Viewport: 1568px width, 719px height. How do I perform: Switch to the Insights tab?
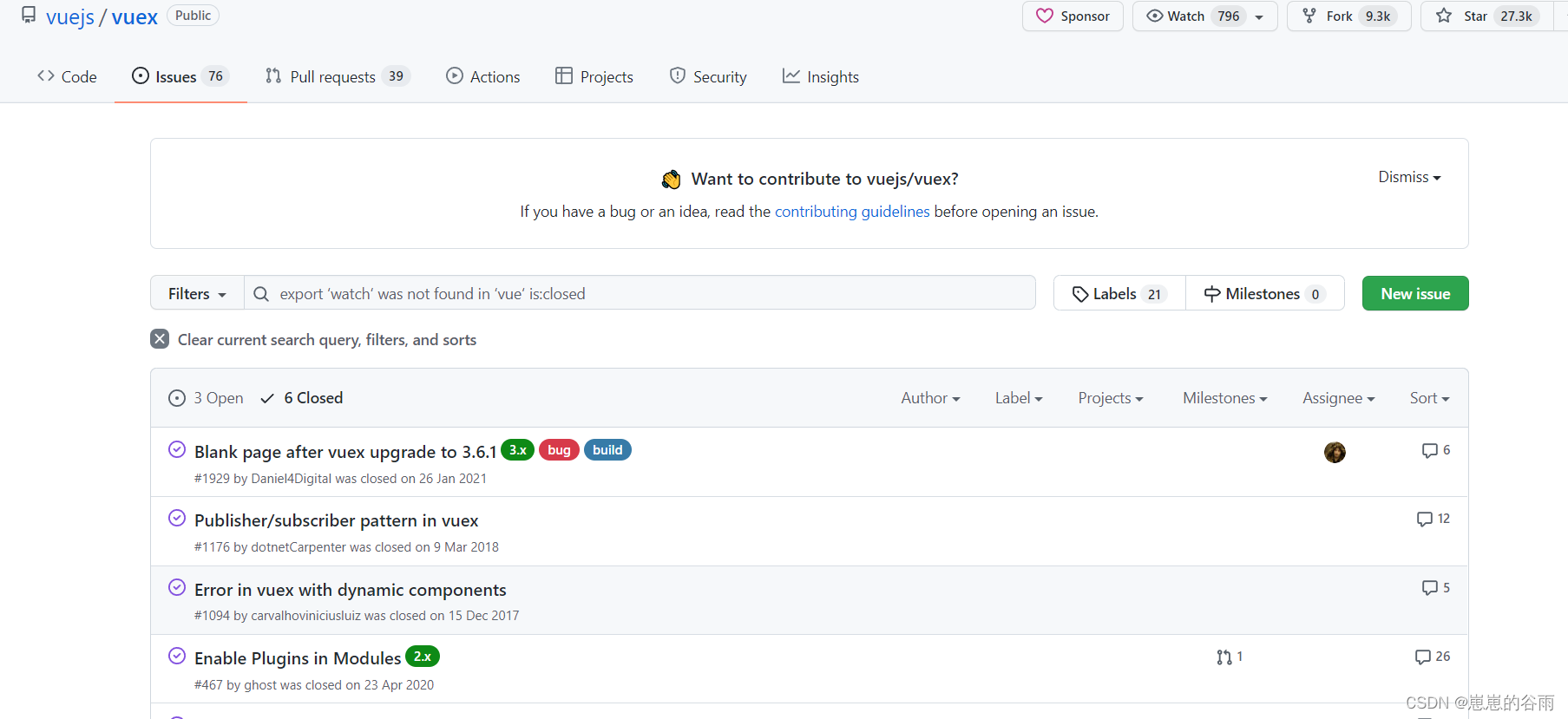[821, 76]
